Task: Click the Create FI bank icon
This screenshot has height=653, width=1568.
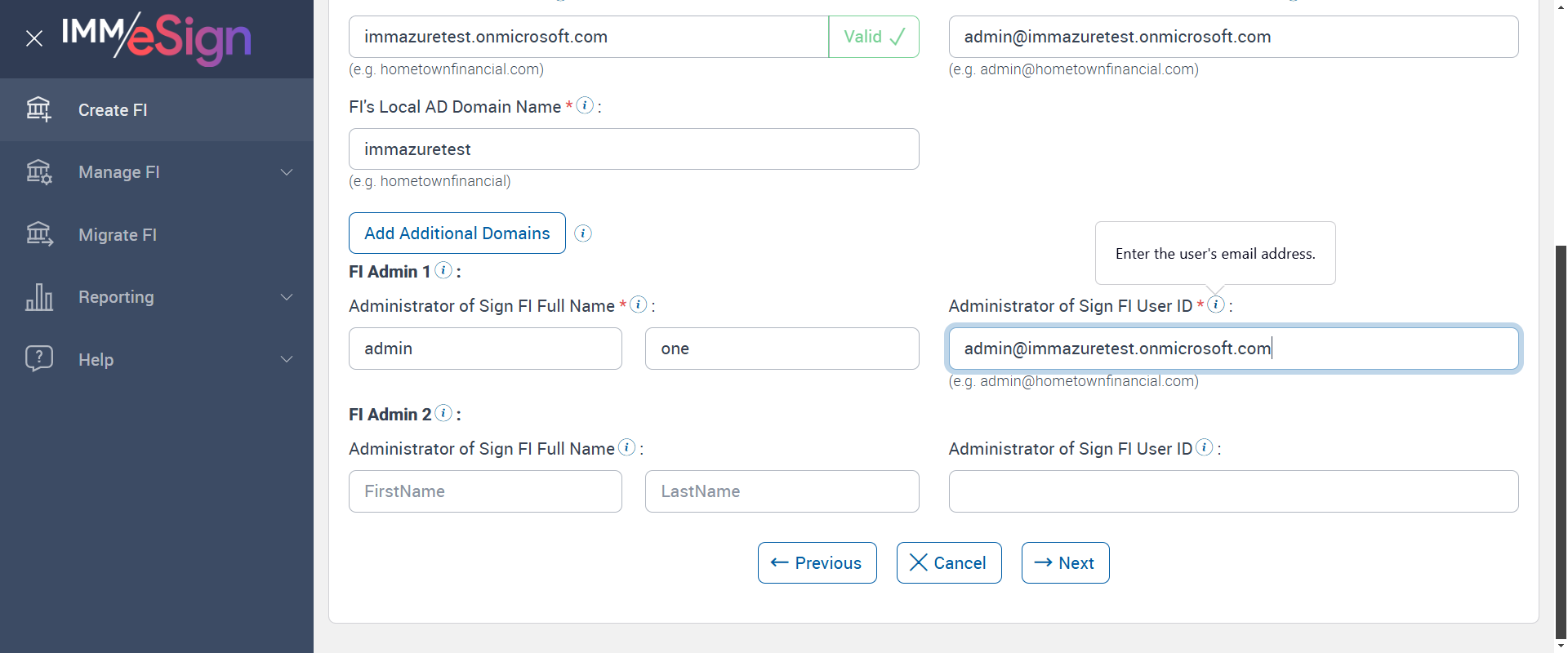Action: click(x=38, y=109)
